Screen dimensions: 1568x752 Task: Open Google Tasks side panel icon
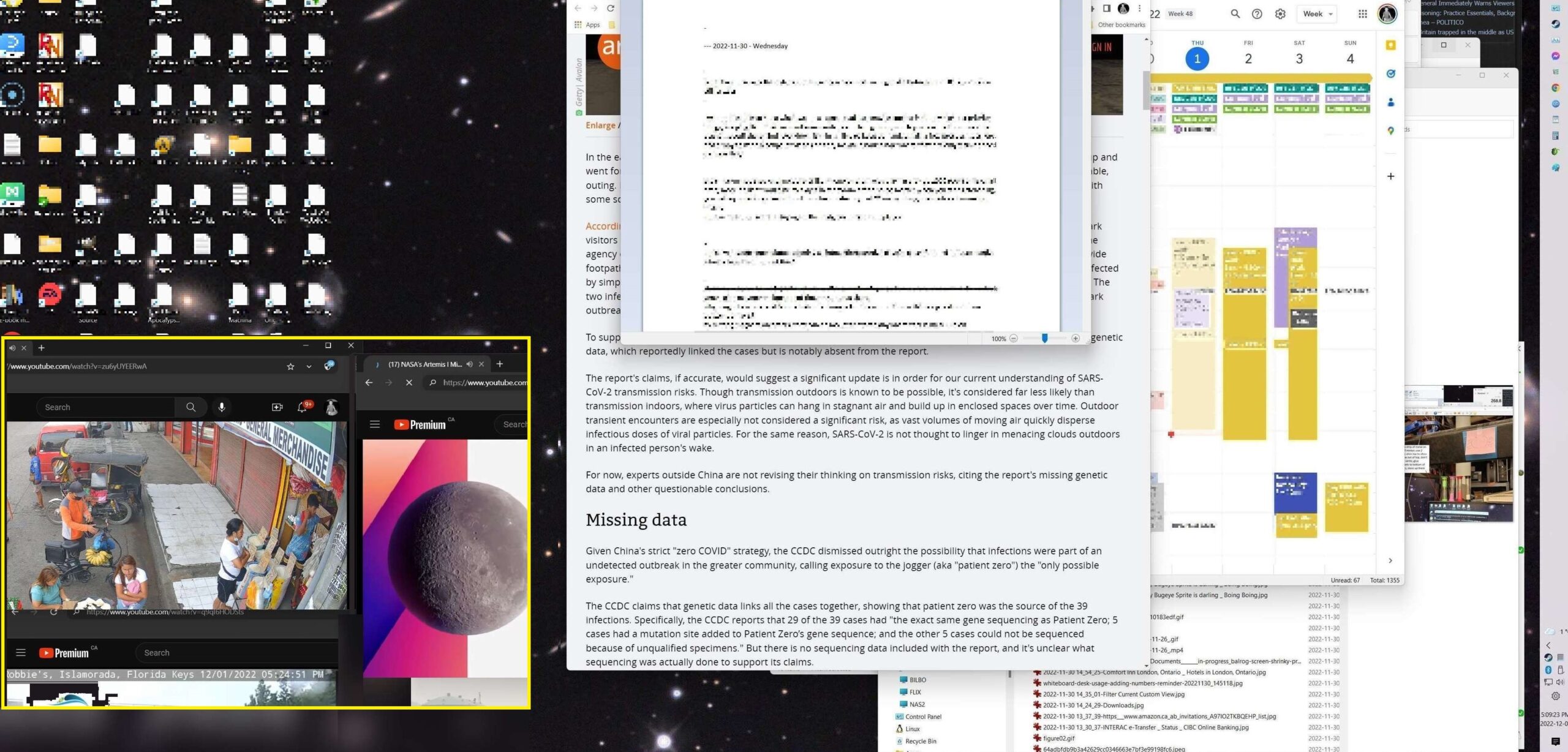pos(1390,74)
